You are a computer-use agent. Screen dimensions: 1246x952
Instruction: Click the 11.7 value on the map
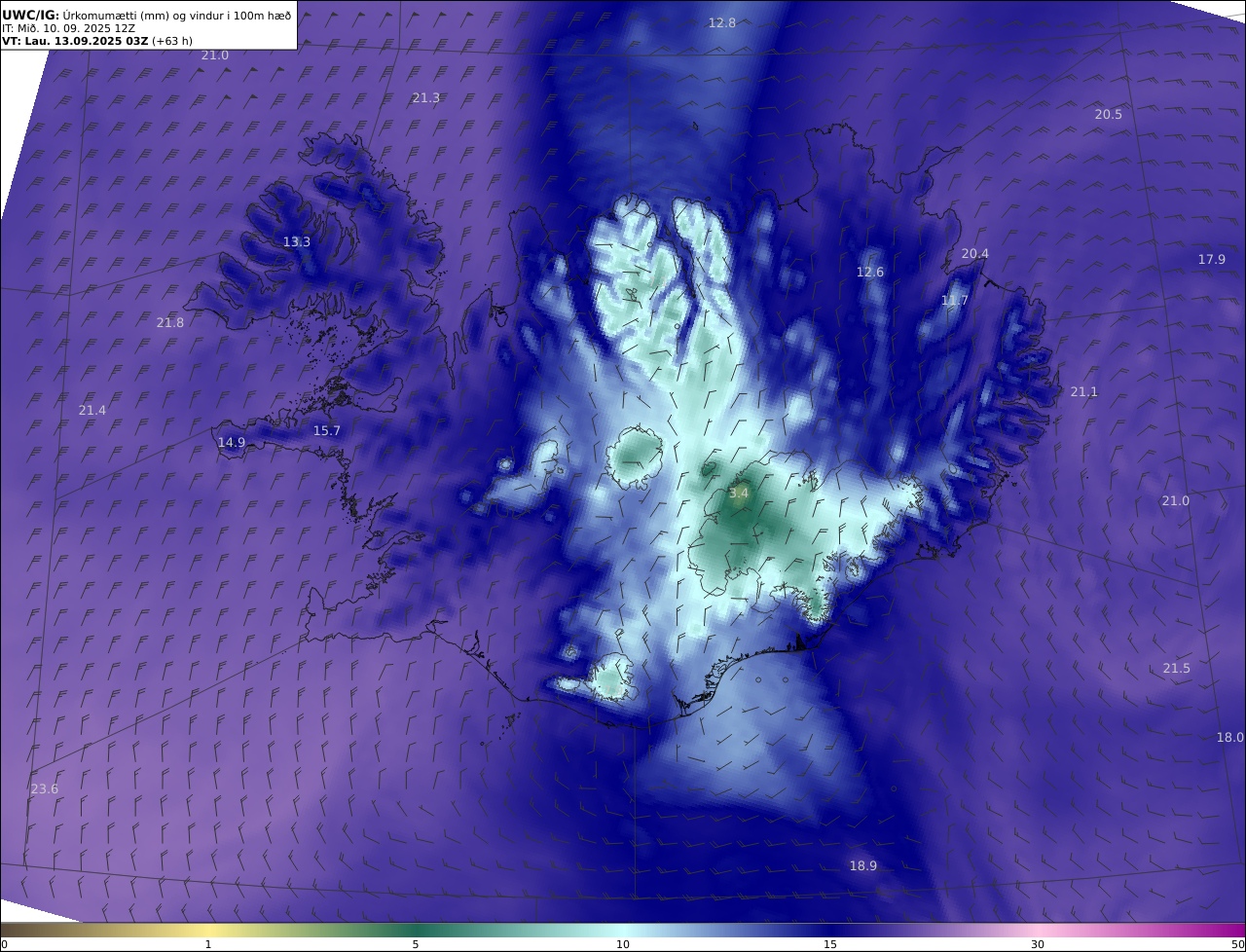955,301
